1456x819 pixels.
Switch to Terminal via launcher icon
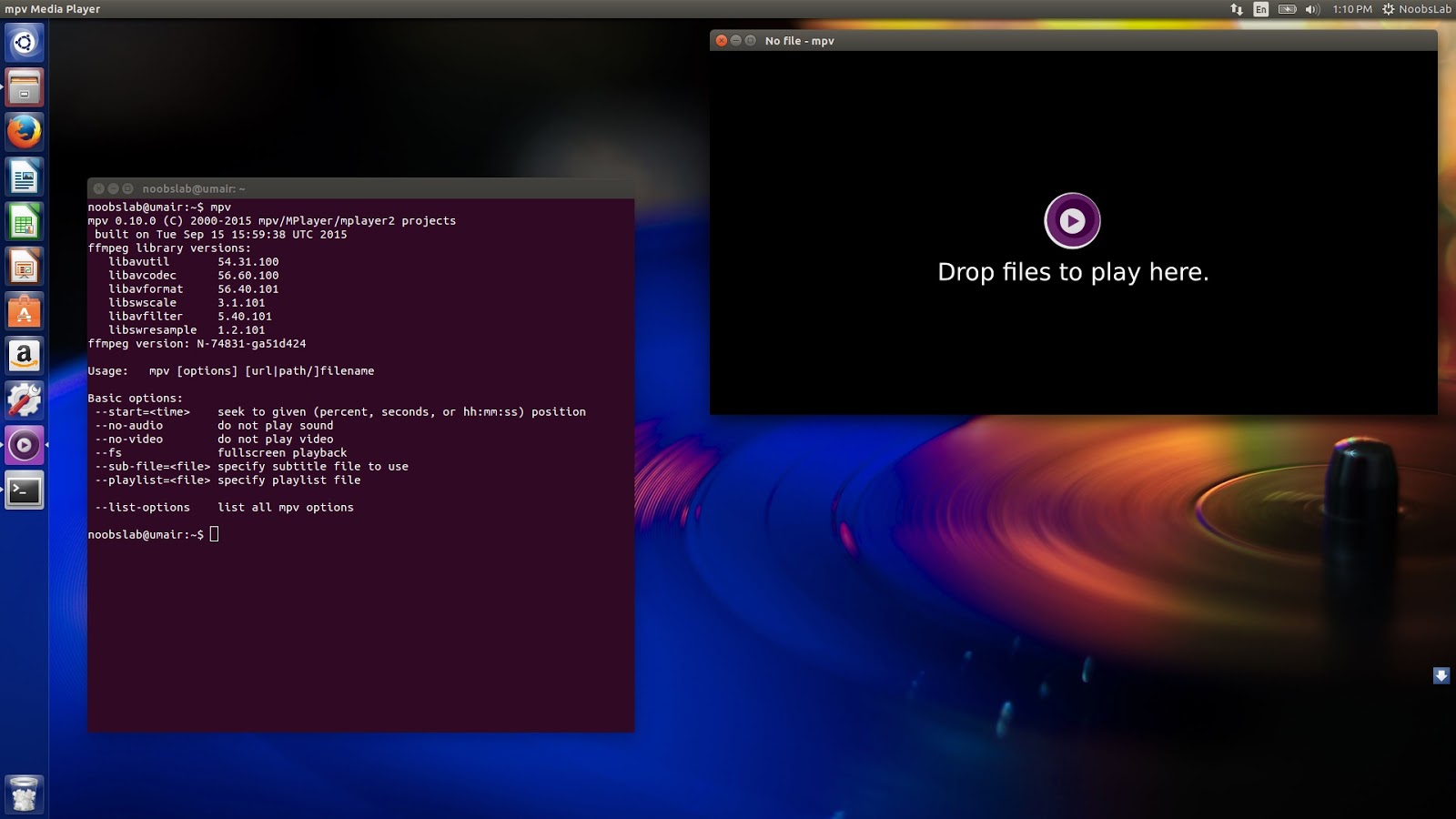[25, 490]
